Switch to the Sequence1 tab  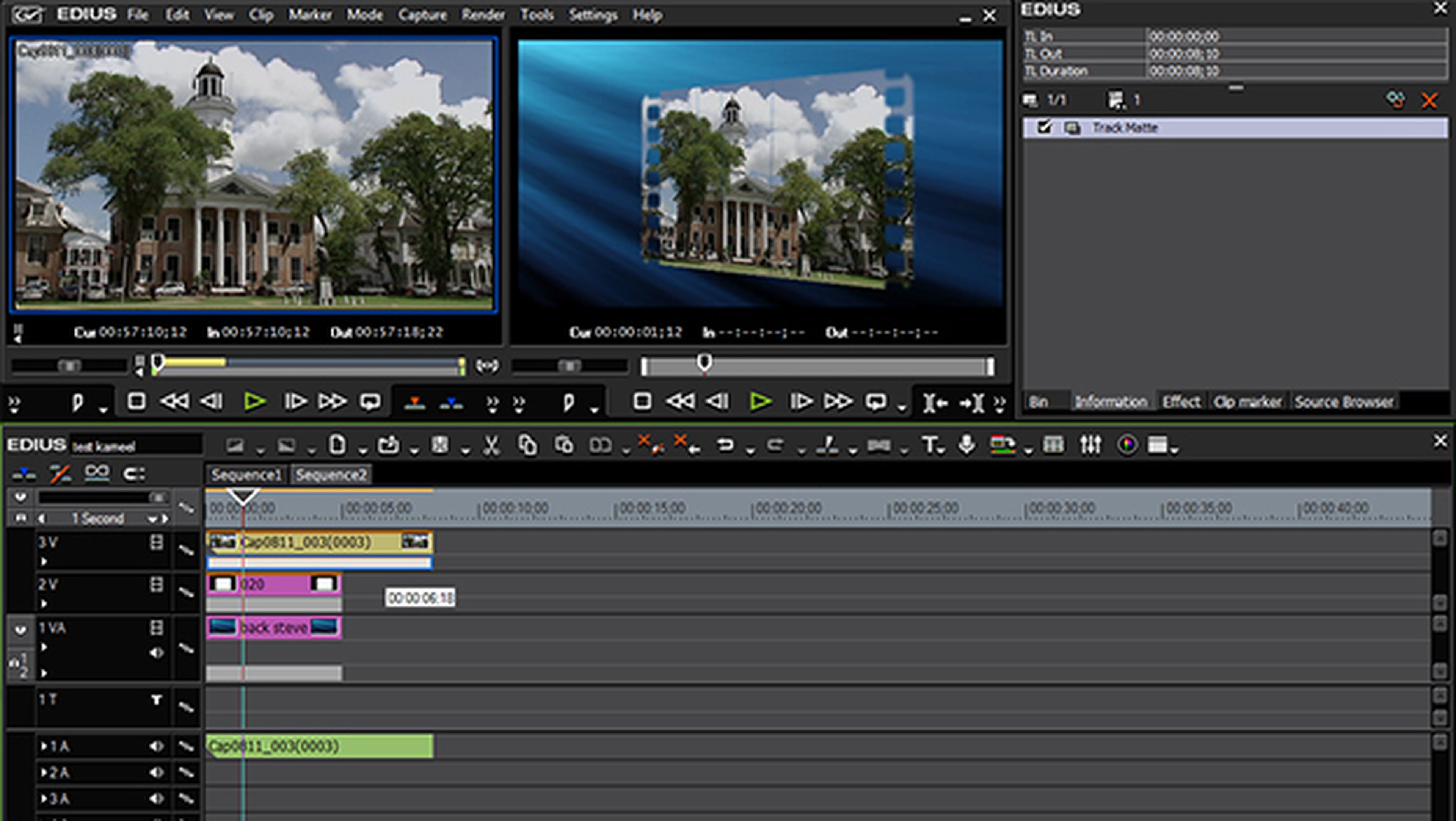click(x=246, y=475)
